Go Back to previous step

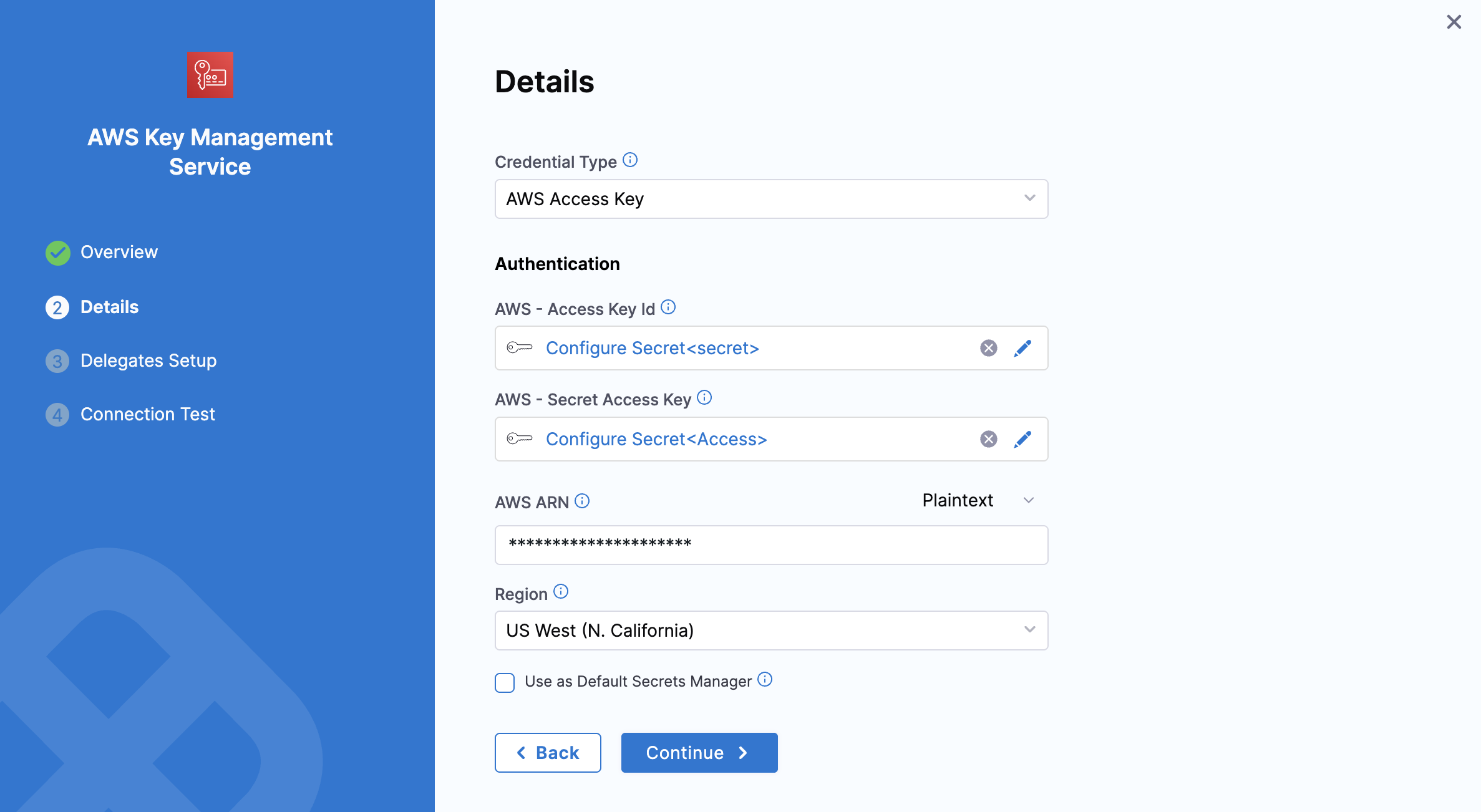pyautogui.click(x=548, y=753)
